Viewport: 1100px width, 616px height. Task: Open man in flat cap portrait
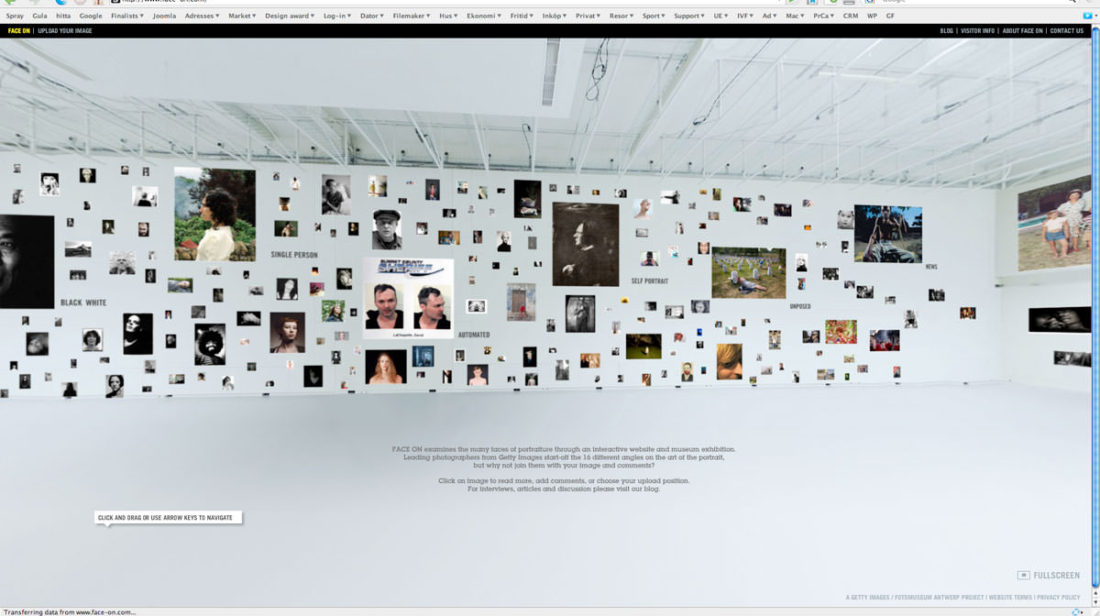click(x=387, y=229)
